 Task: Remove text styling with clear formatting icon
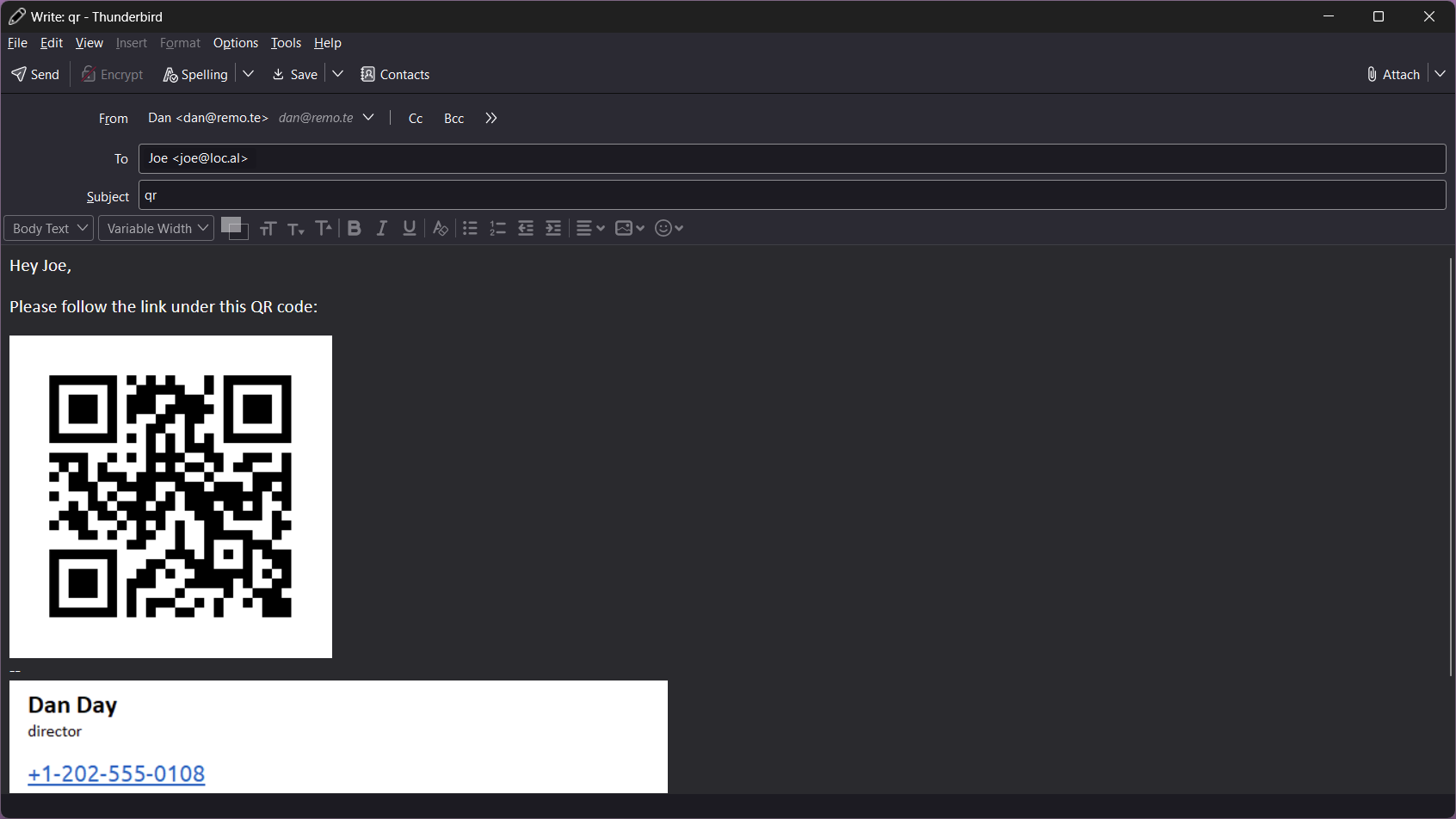point(440,228)
